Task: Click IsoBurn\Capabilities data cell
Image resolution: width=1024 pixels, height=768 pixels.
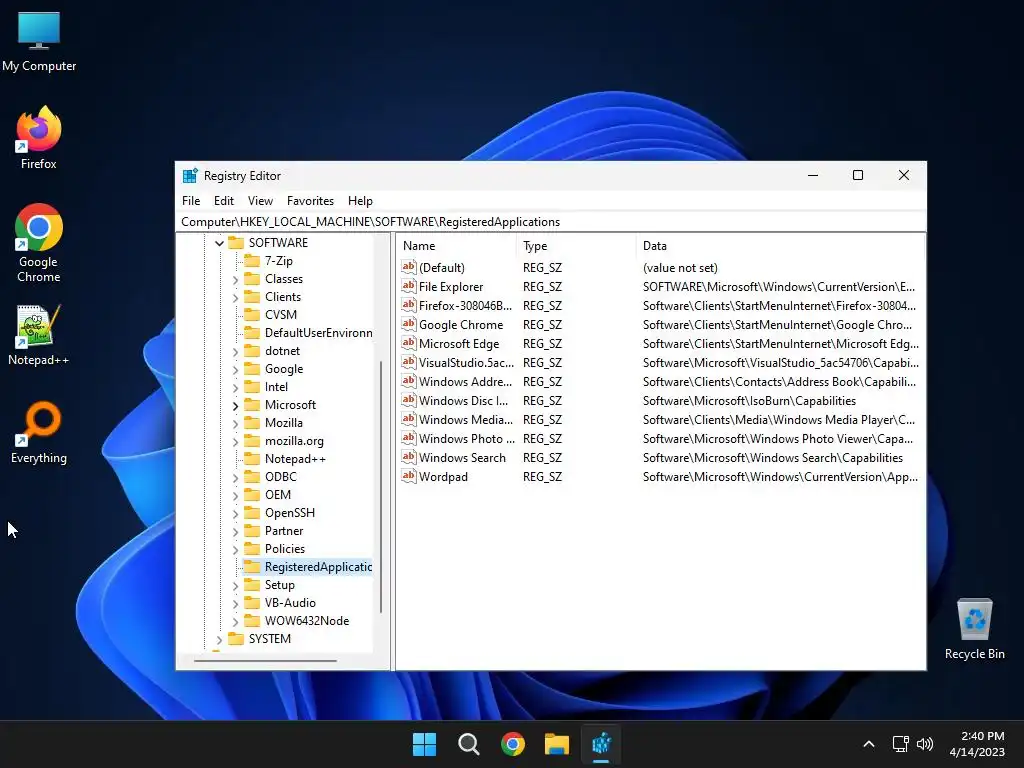Action: pos(749,400)
